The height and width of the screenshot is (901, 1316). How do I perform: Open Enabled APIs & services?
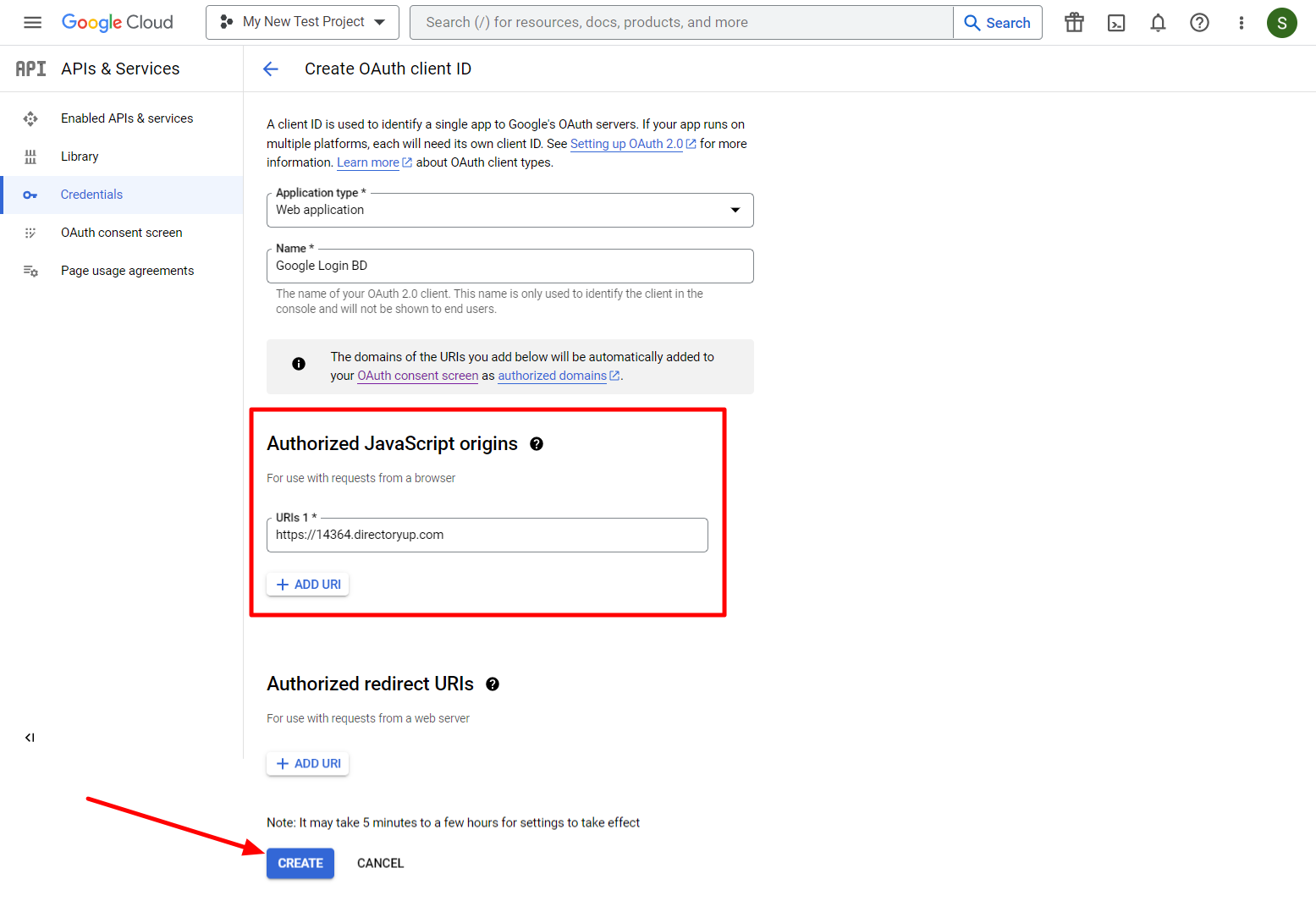click(122, 118)
